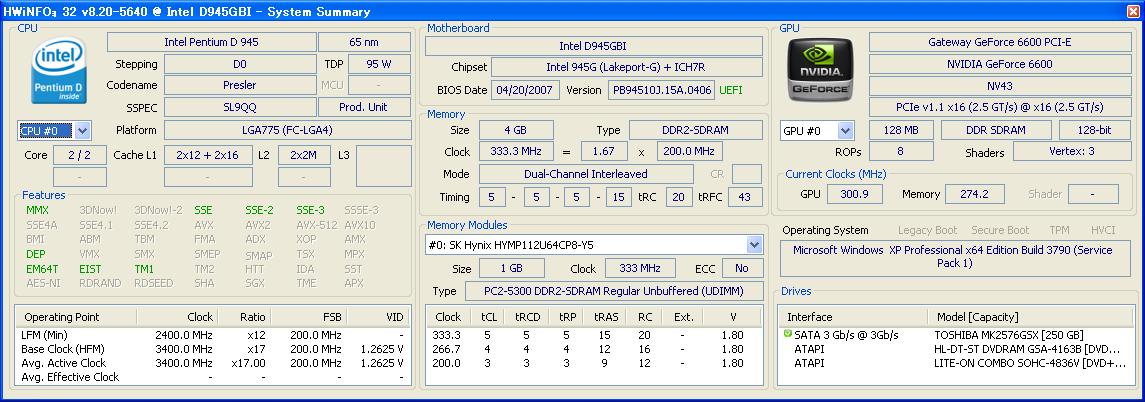Click the tRAS column header

(605, 317)
